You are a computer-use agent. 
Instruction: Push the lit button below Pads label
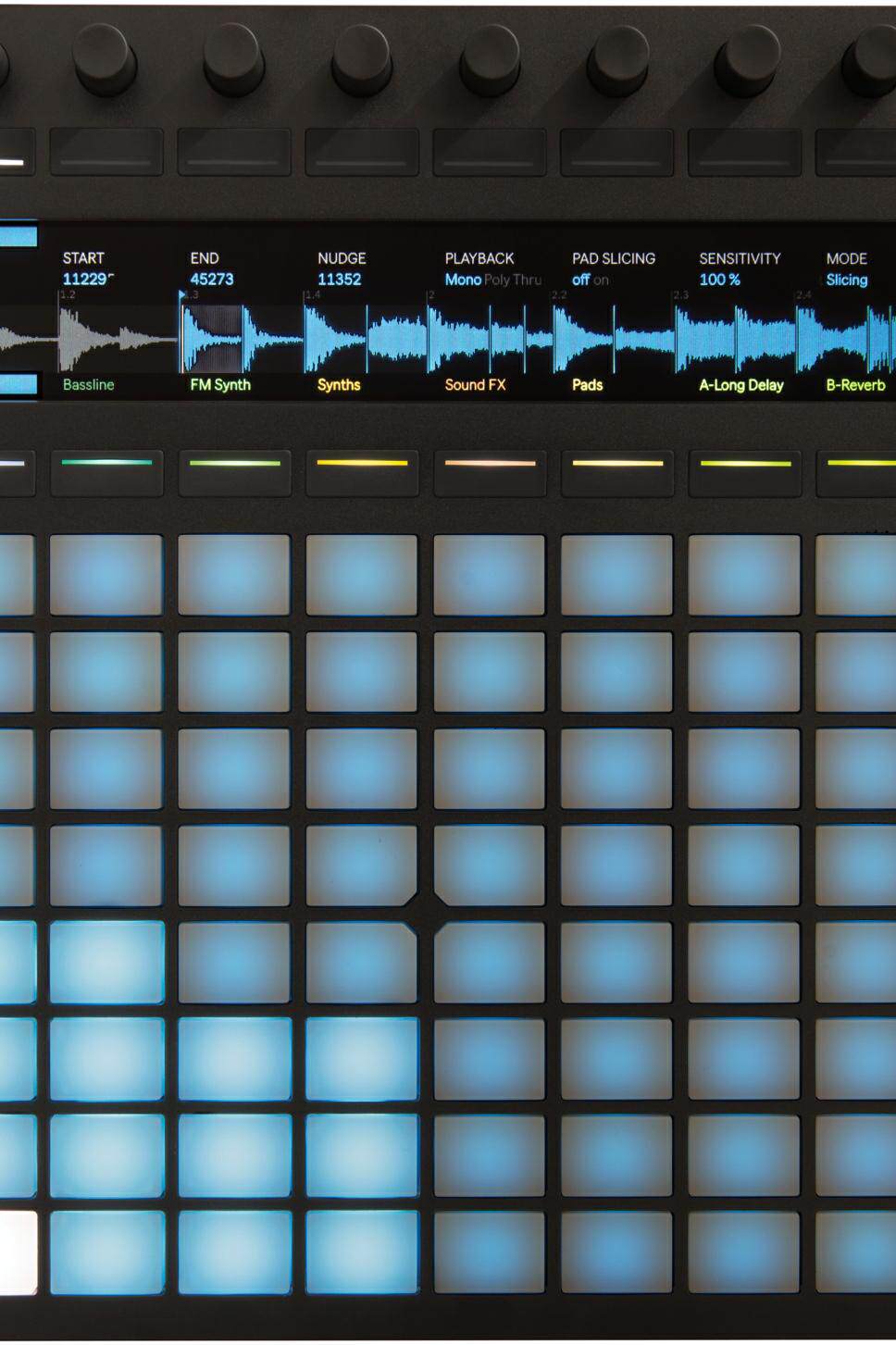(617, 472)
